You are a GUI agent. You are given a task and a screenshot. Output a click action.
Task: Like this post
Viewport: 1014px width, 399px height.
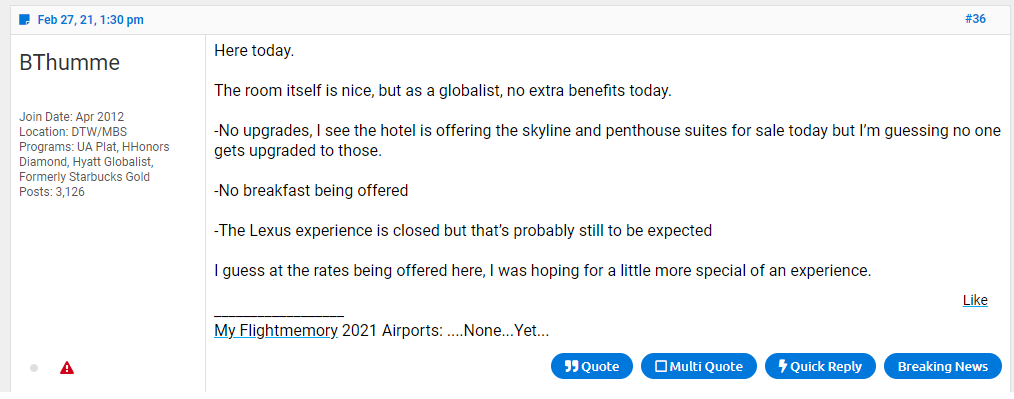coord(975,300)
